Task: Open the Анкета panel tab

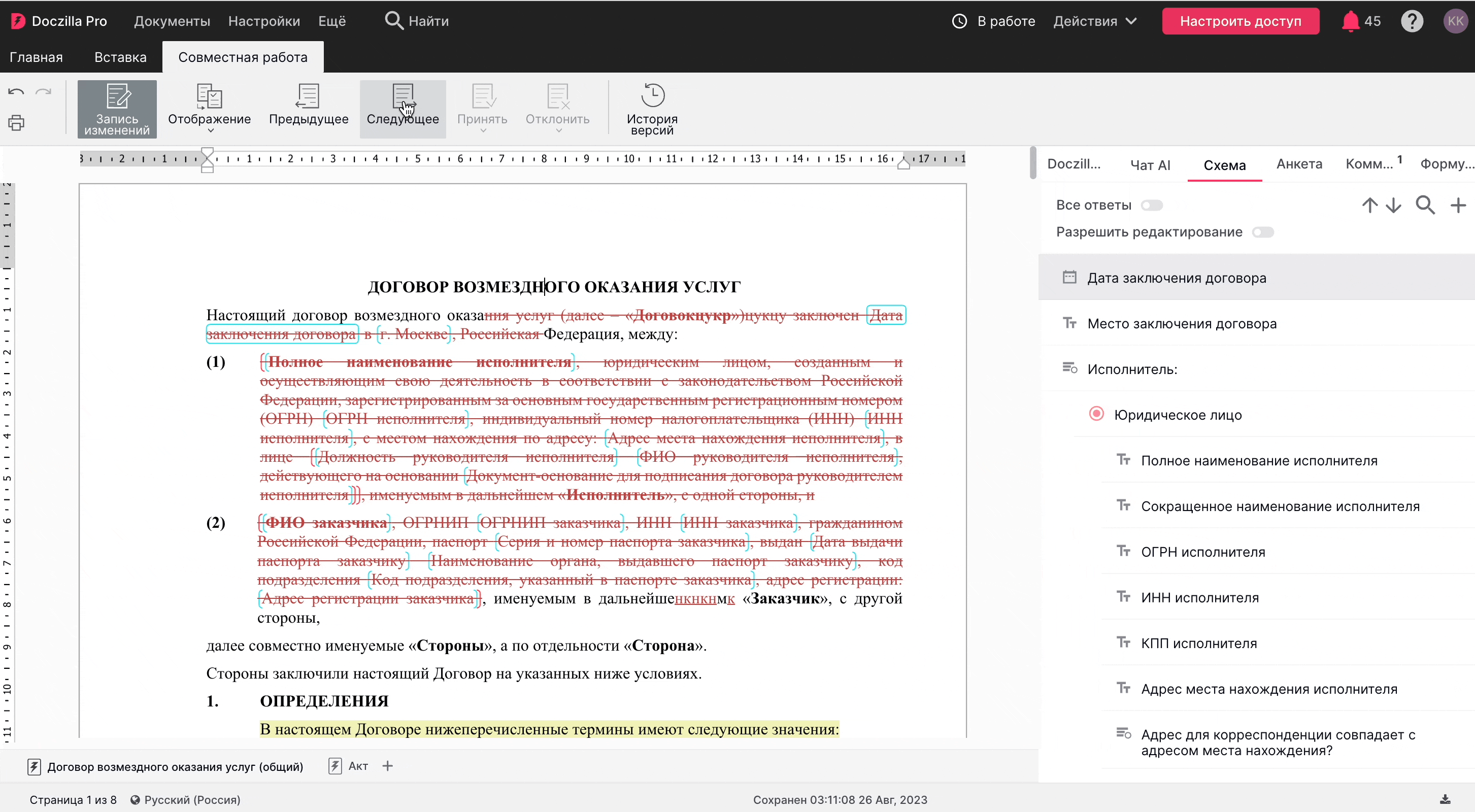Action: tap(1299, 164)
